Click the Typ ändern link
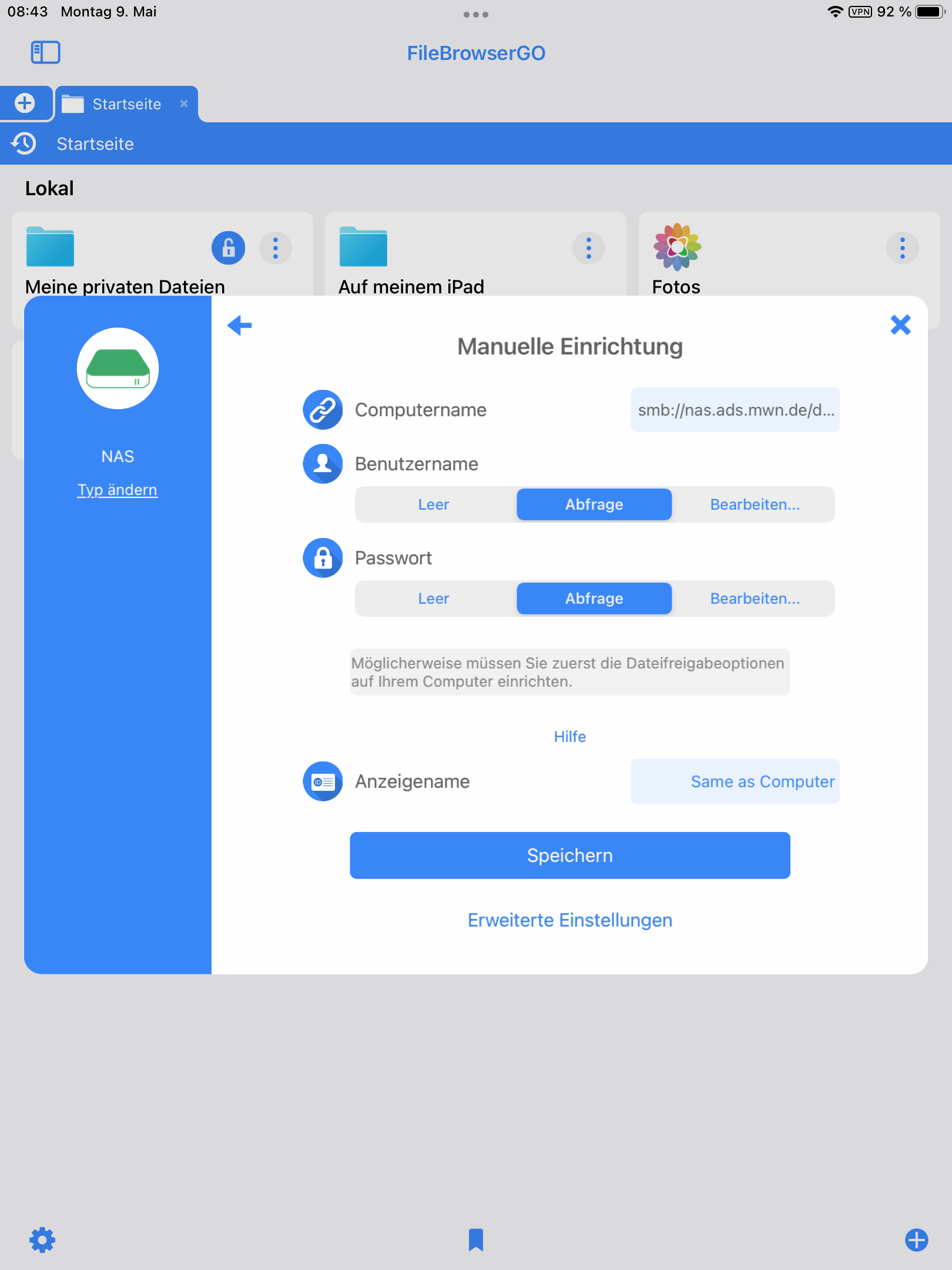Screen dimensions: 952x1270 click(118, 490)
